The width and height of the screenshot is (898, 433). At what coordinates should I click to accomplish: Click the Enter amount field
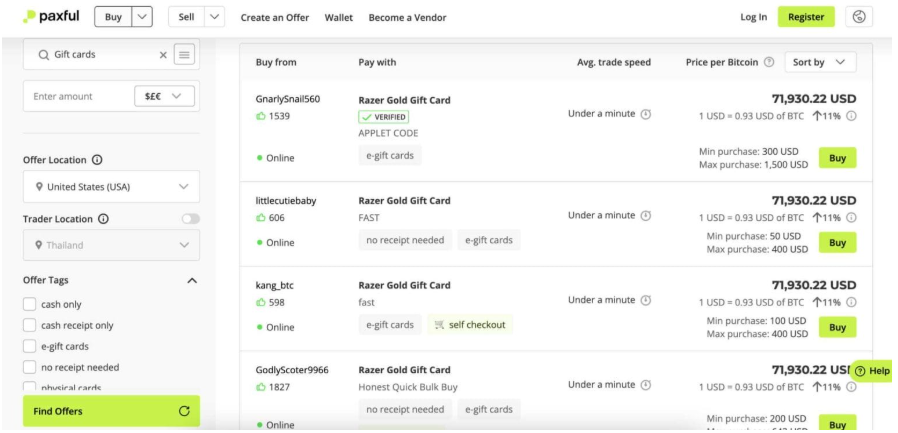(x=78, y=96)
